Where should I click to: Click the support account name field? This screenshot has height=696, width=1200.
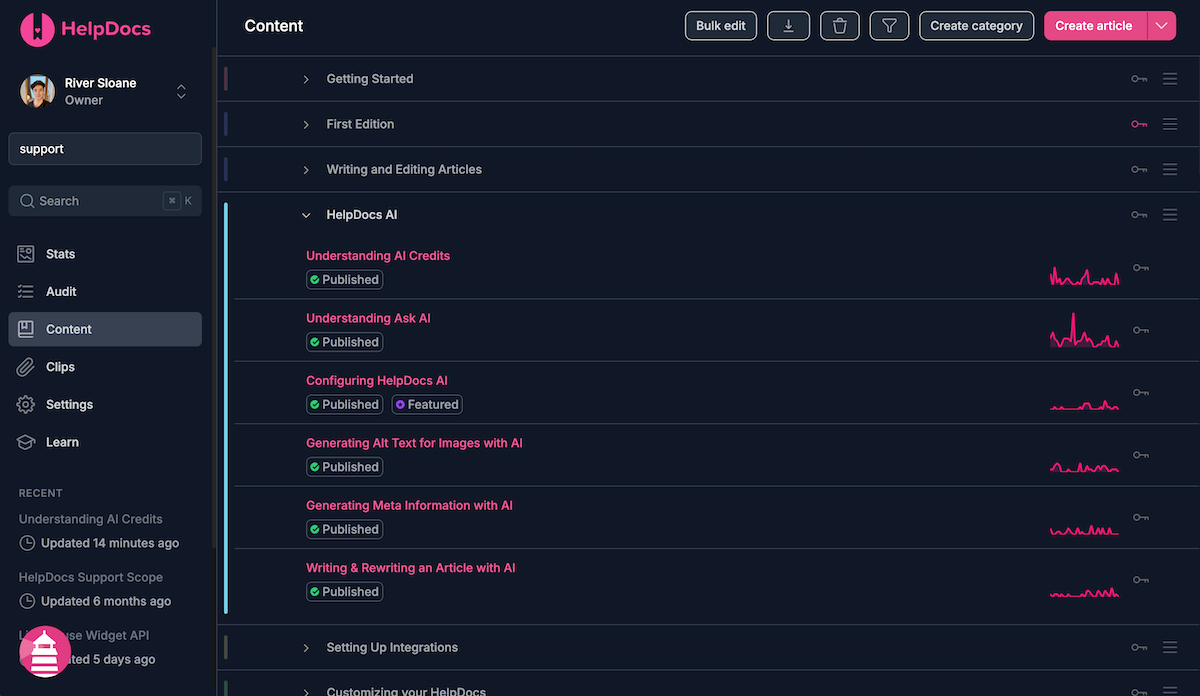(105, 149)
